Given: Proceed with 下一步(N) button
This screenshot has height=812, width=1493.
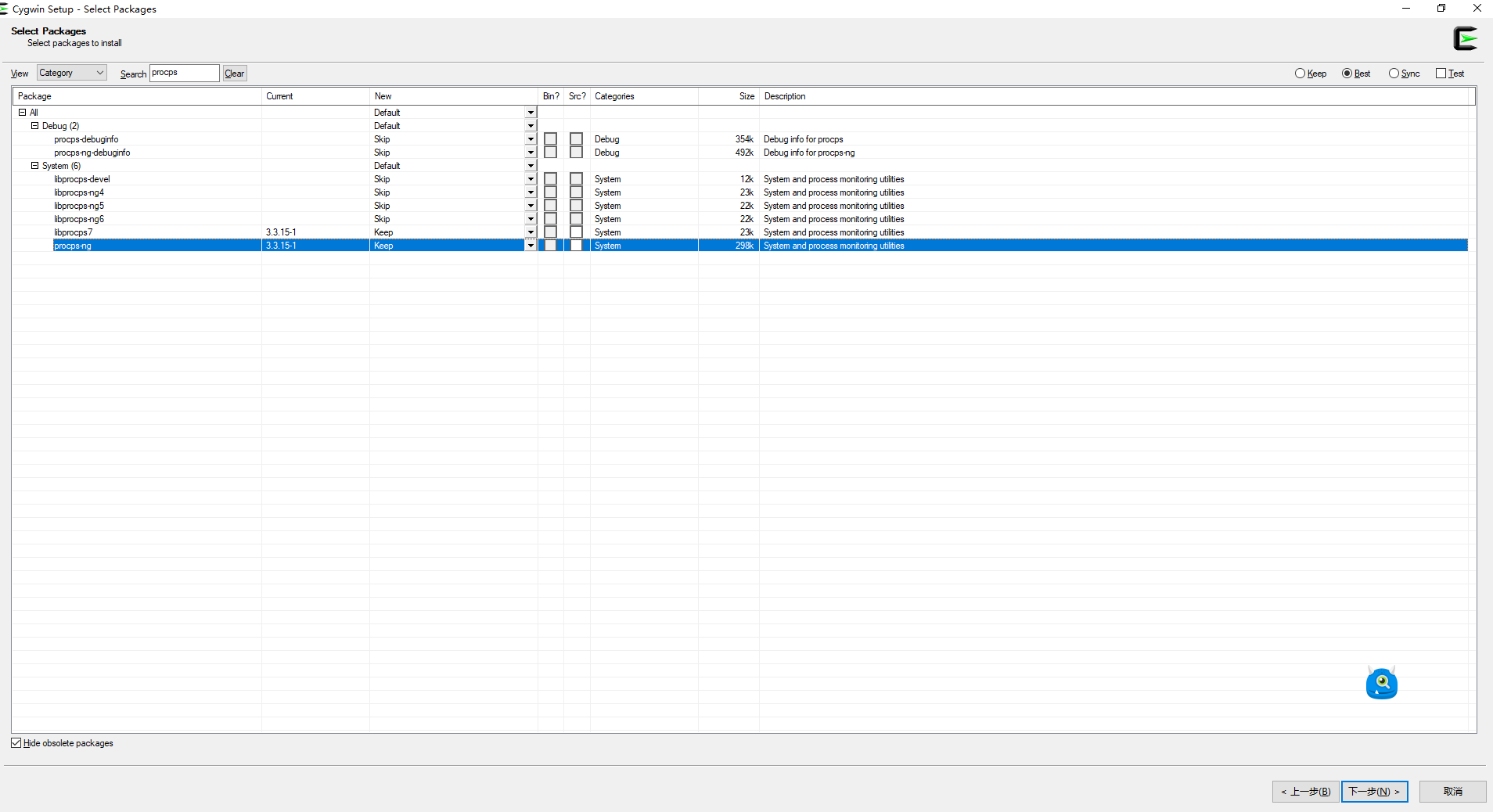Looking at the screenshot, I should click(1375, 792).
